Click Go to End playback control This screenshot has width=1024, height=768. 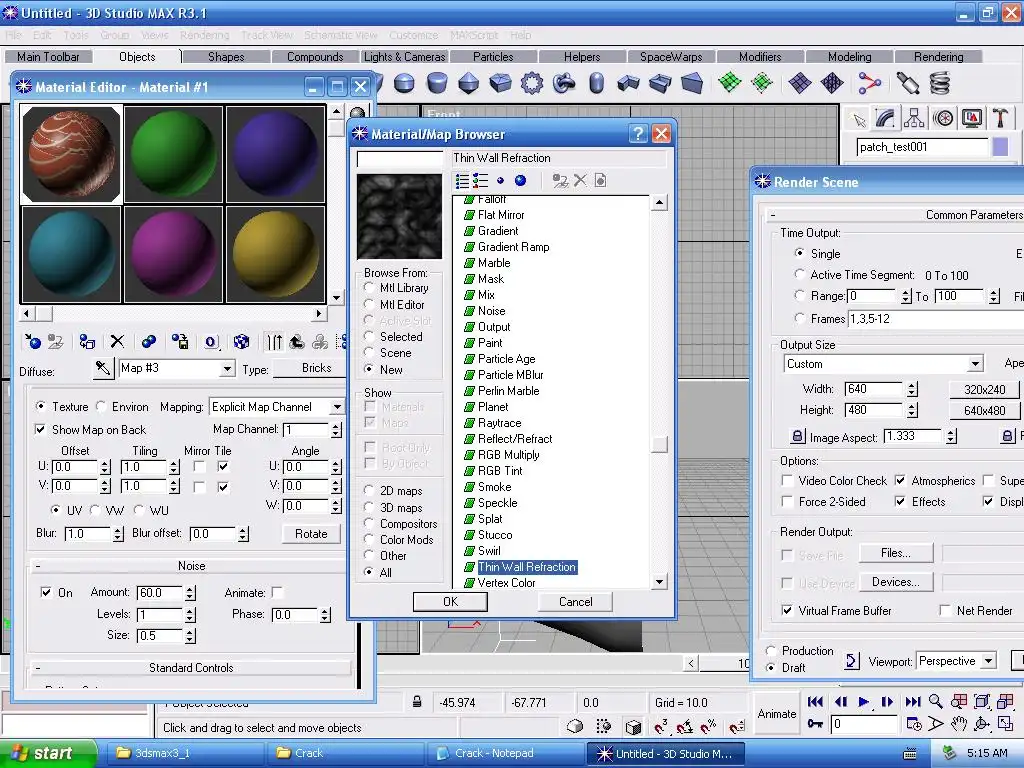[913, 702]
